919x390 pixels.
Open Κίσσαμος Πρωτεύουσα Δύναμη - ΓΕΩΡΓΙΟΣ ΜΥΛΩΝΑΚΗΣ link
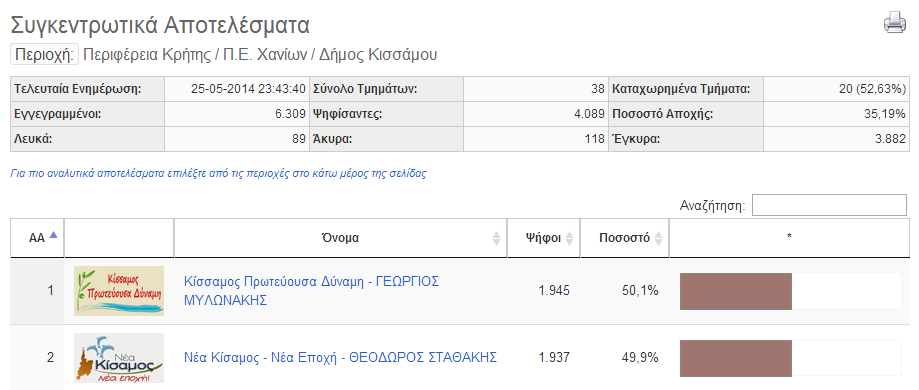coord(312,291)
